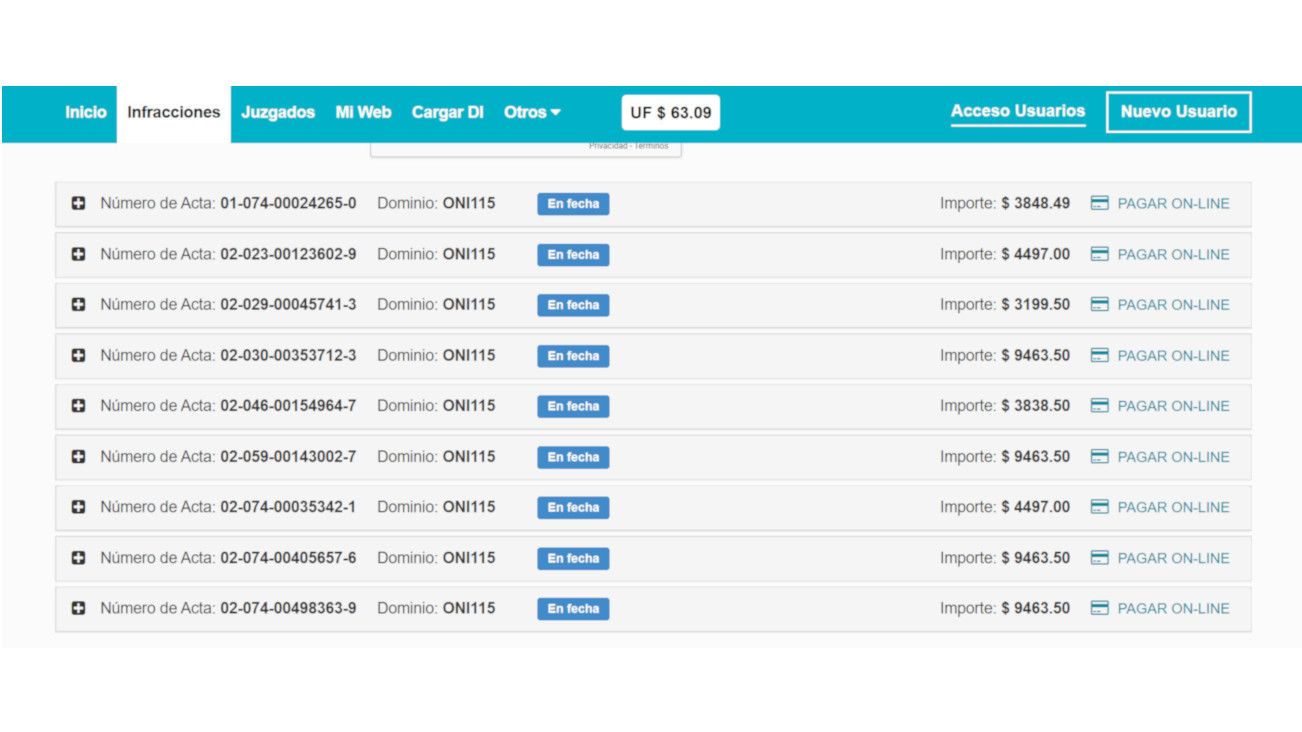Pay online the $ 3199.50 infraction
1302x732 pixels.
click(1173, 304)
